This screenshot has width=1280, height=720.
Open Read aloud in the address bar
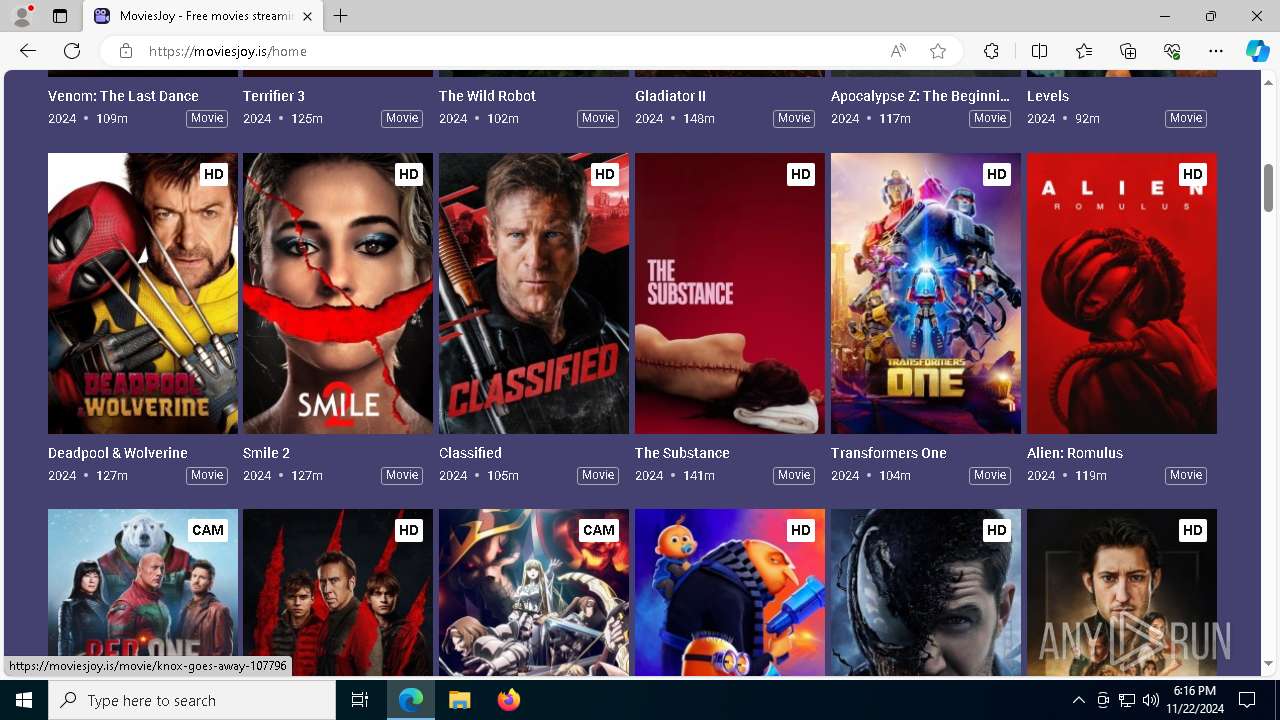tap(898, 51)
